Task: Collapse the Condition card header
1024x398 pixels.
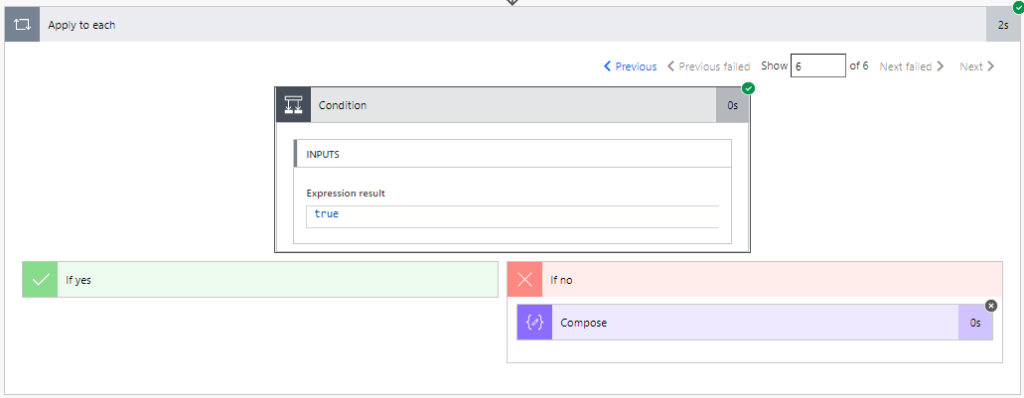Action: pos(513,105)
